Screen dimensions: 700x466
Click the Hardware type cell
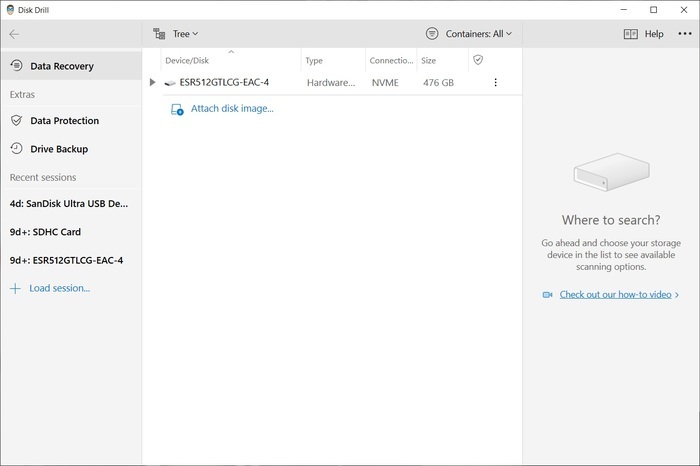tap(331, 83)
